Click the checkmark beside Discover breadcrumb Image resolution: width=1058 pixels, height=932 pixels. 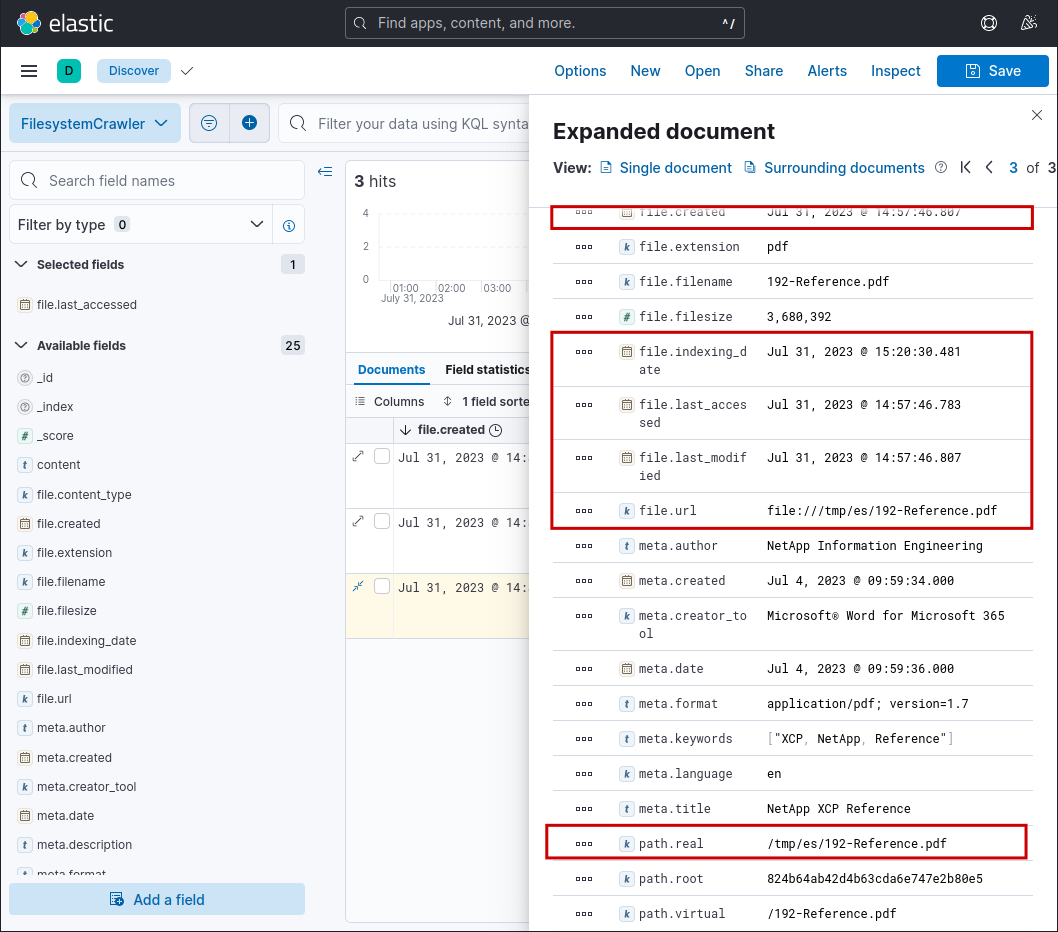[187, 71]
